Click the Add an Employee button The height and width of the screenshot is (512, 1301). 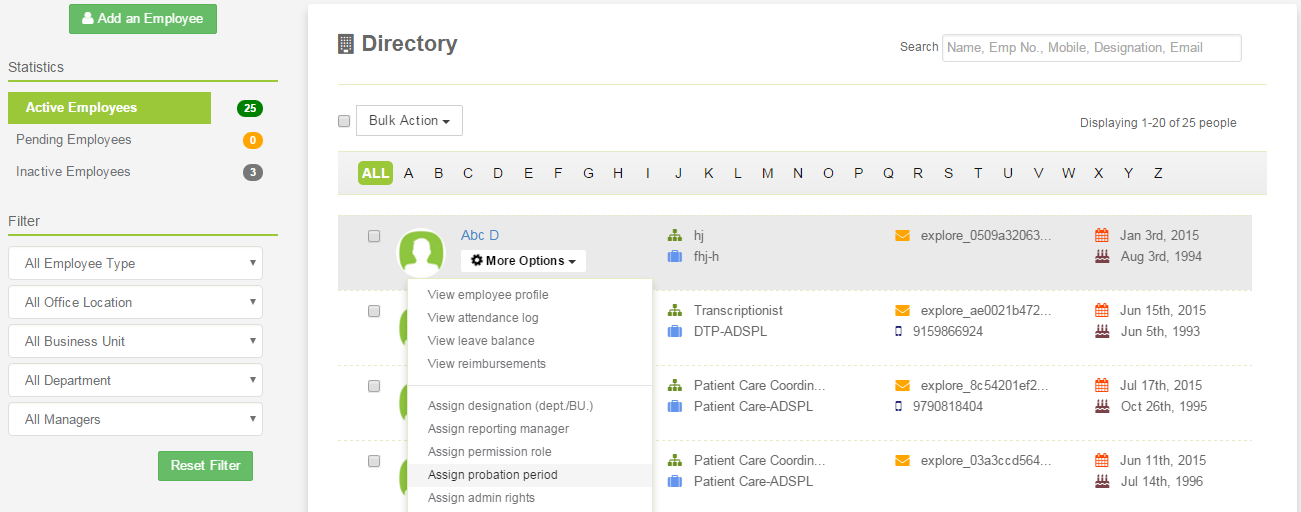tap(143, 18)
